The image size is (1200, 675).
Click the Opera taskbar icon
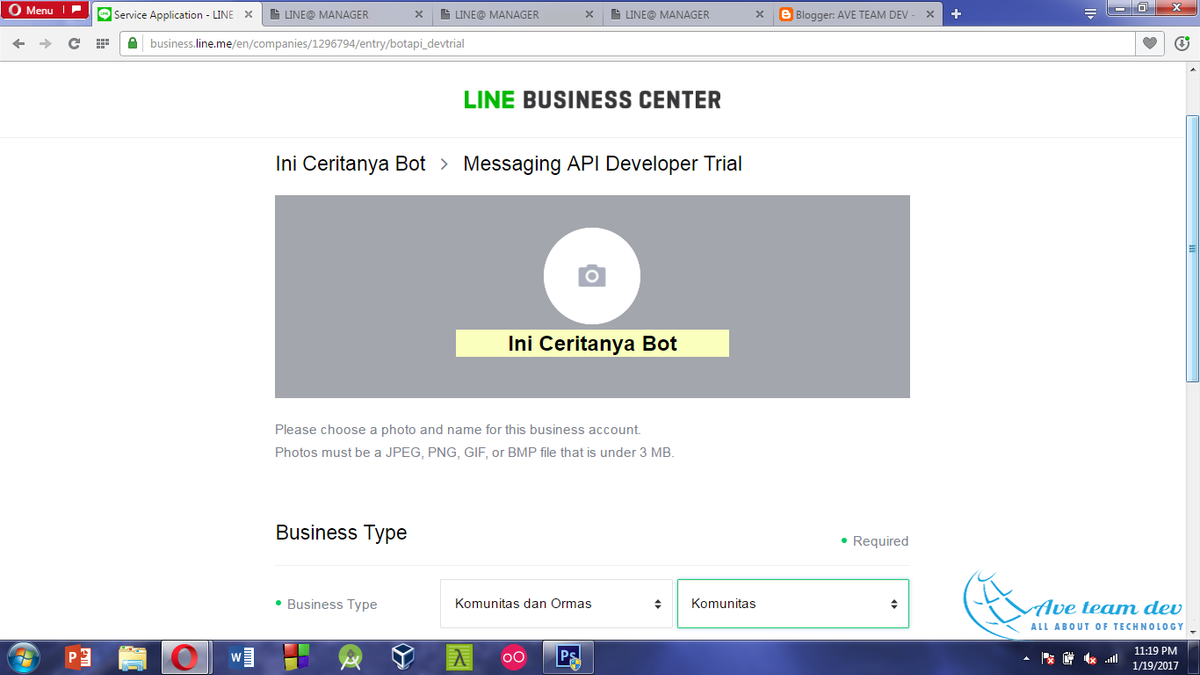point(183,658)
